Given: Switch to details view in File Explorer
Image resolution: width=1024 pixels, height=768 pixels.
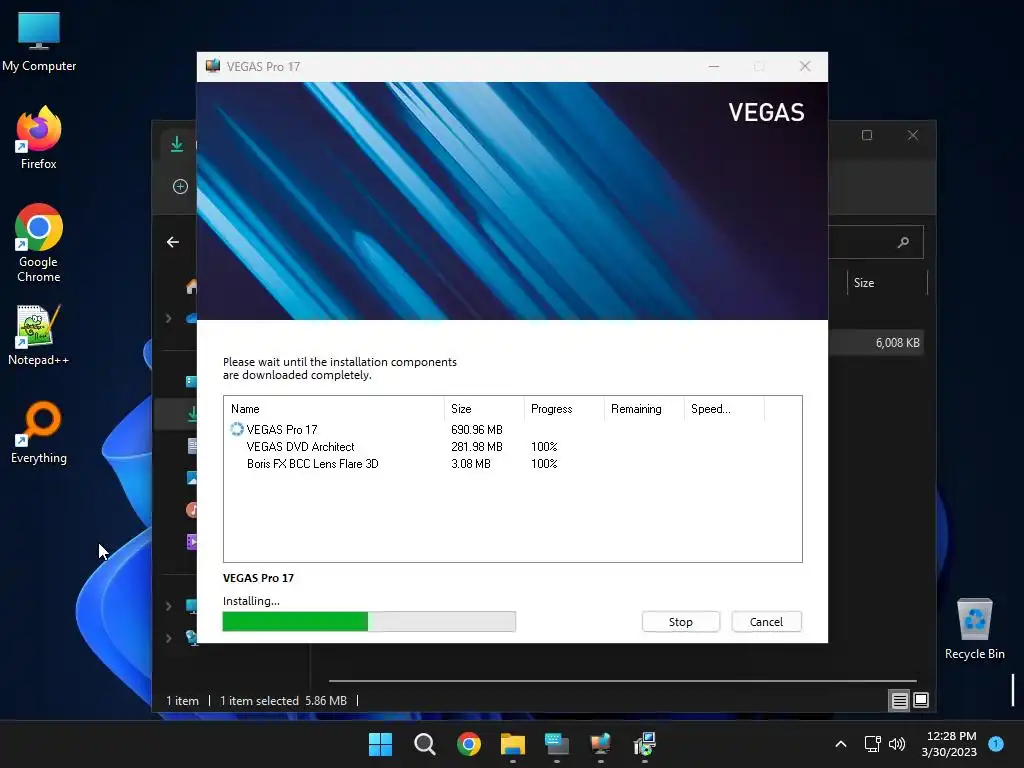Looking at the screenshot, I should pos(899,701).
